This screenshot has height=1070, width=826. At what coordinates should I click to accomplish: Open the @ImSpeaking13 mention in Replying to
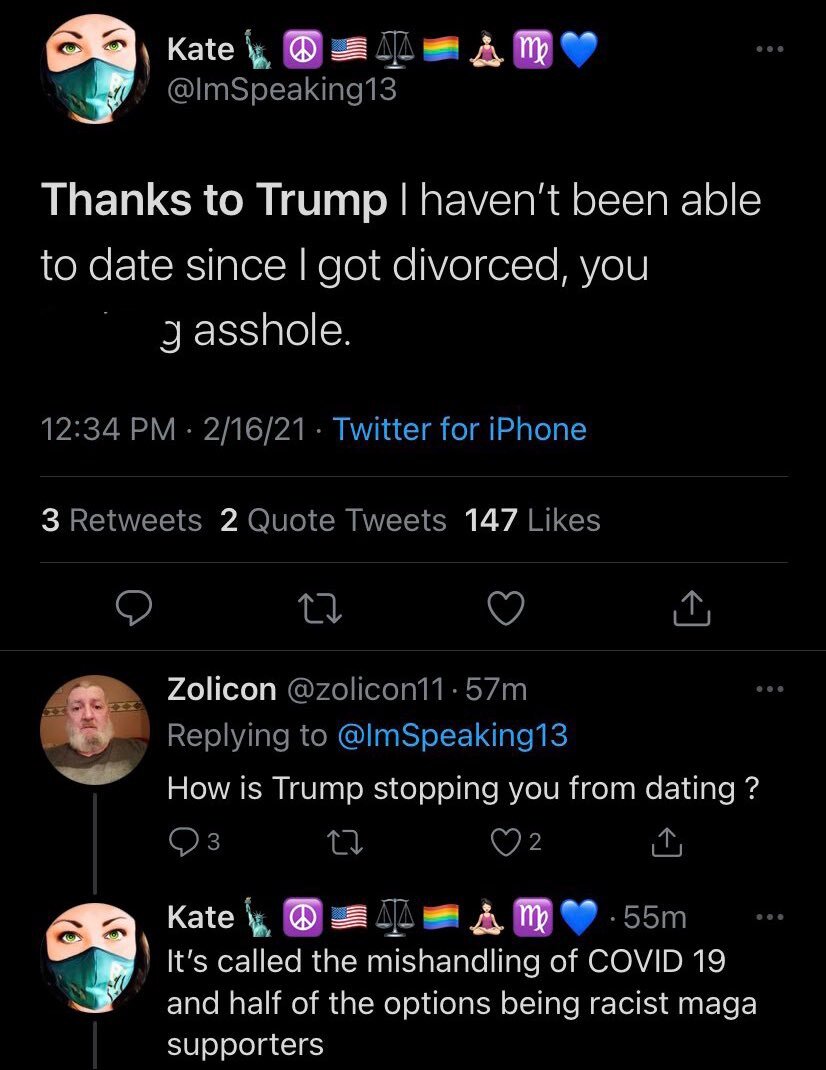tap(453, 736)
